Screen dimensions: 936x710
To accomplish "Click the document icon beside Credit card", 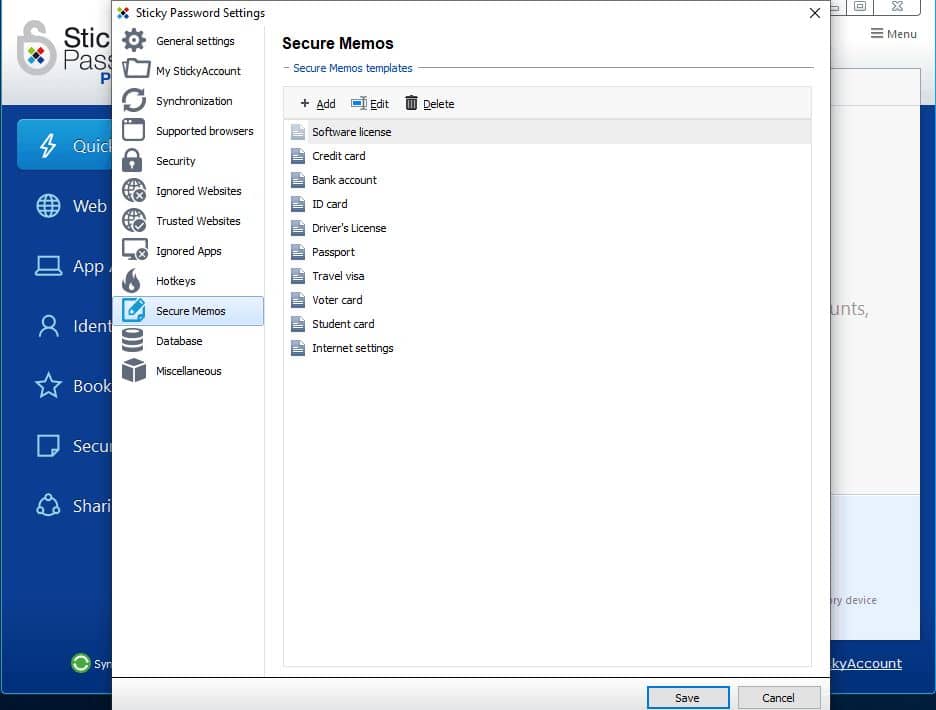I will (x=298, y=156).
